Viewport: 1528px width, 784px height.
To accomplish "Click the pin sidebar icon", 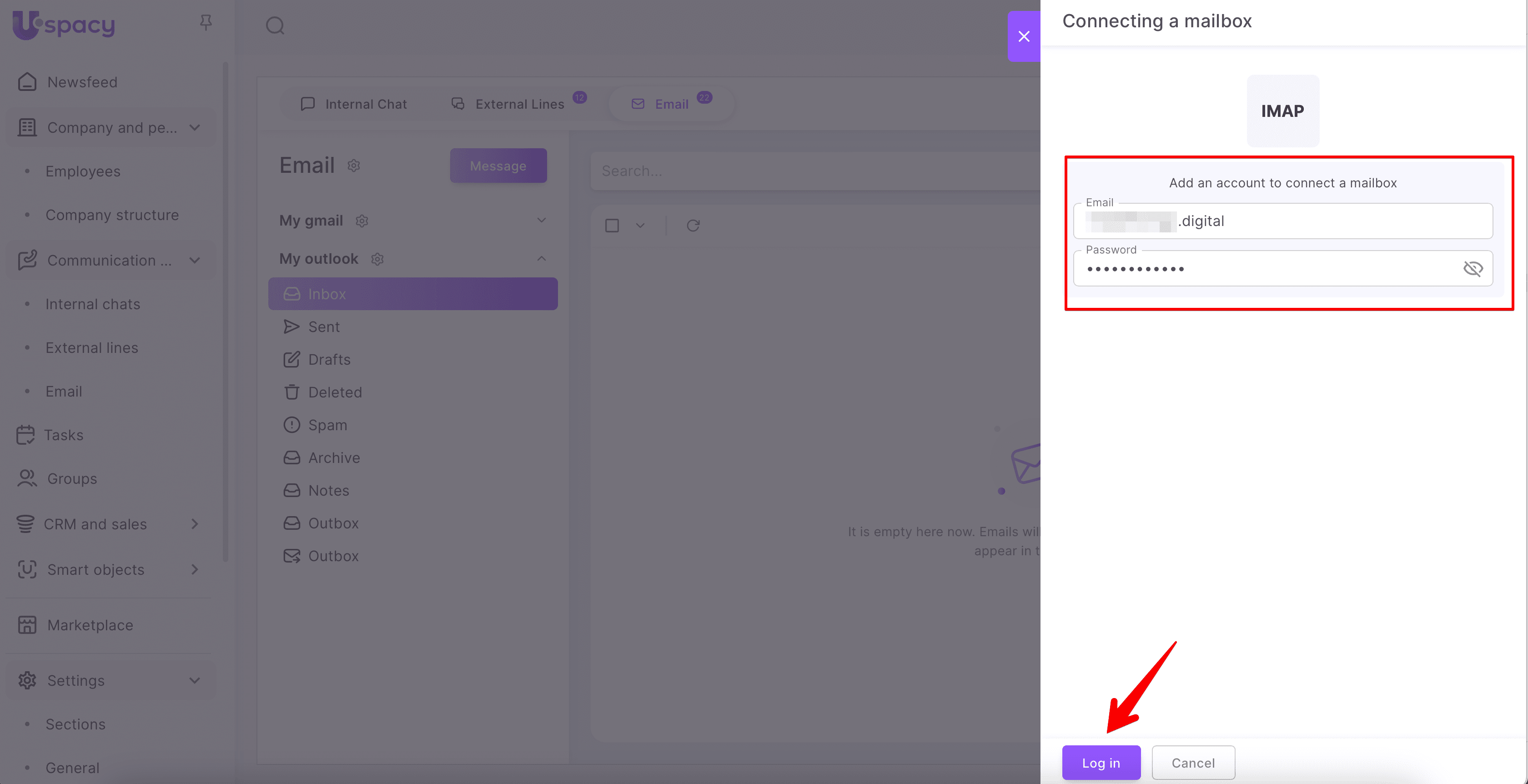I will tap(205, 23).
